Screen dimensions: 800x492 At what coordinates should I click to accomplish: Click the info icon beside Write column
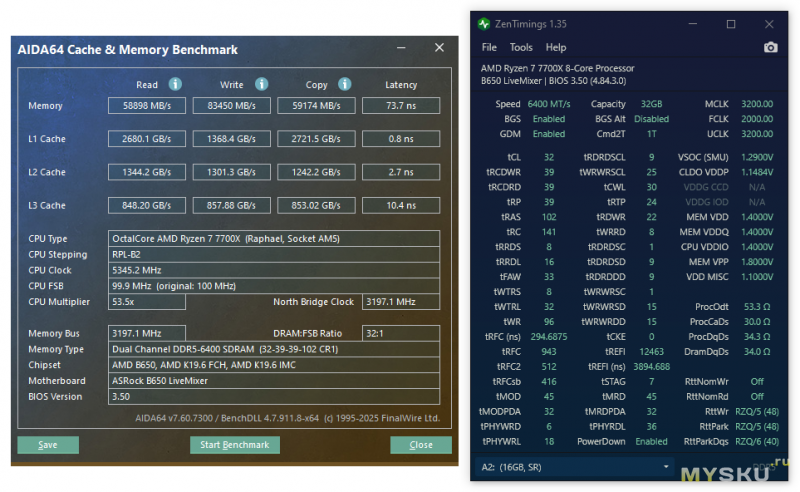click(x=261, y=84)
